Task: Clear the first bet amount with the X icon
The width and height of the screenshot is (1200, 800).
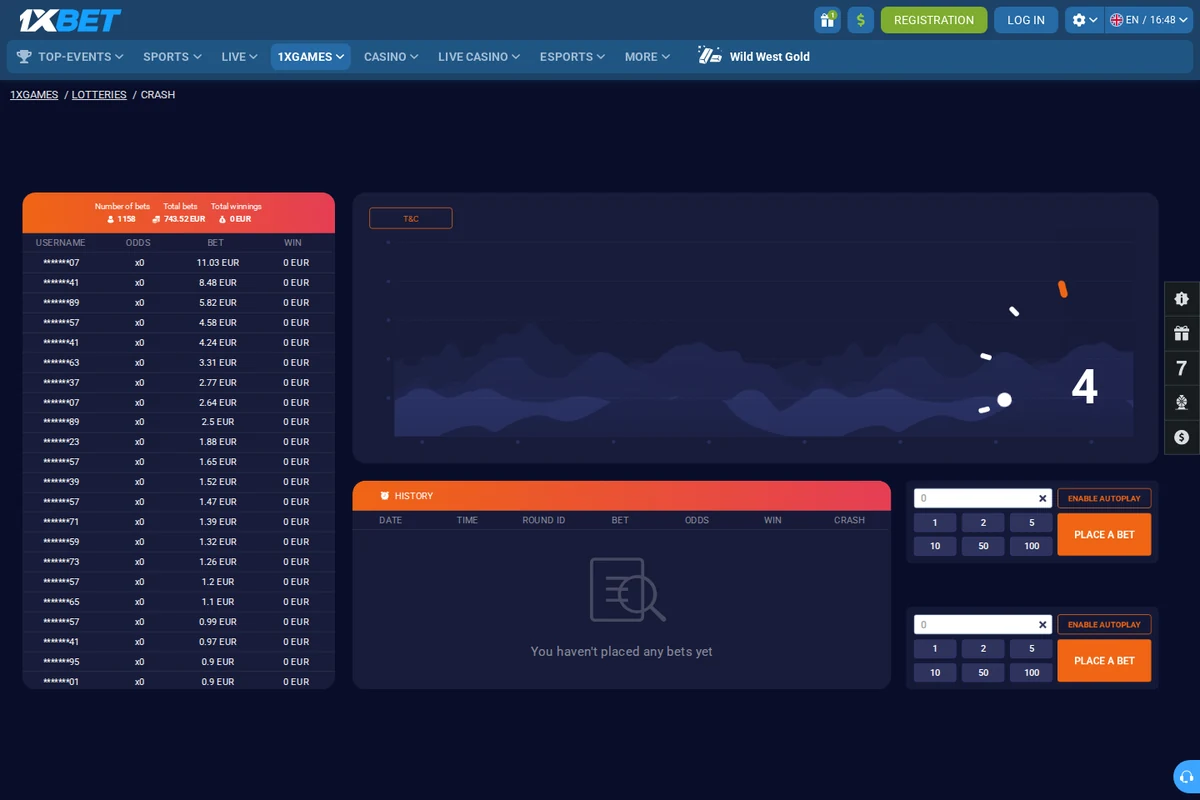Action: (x=1042, y=498)
